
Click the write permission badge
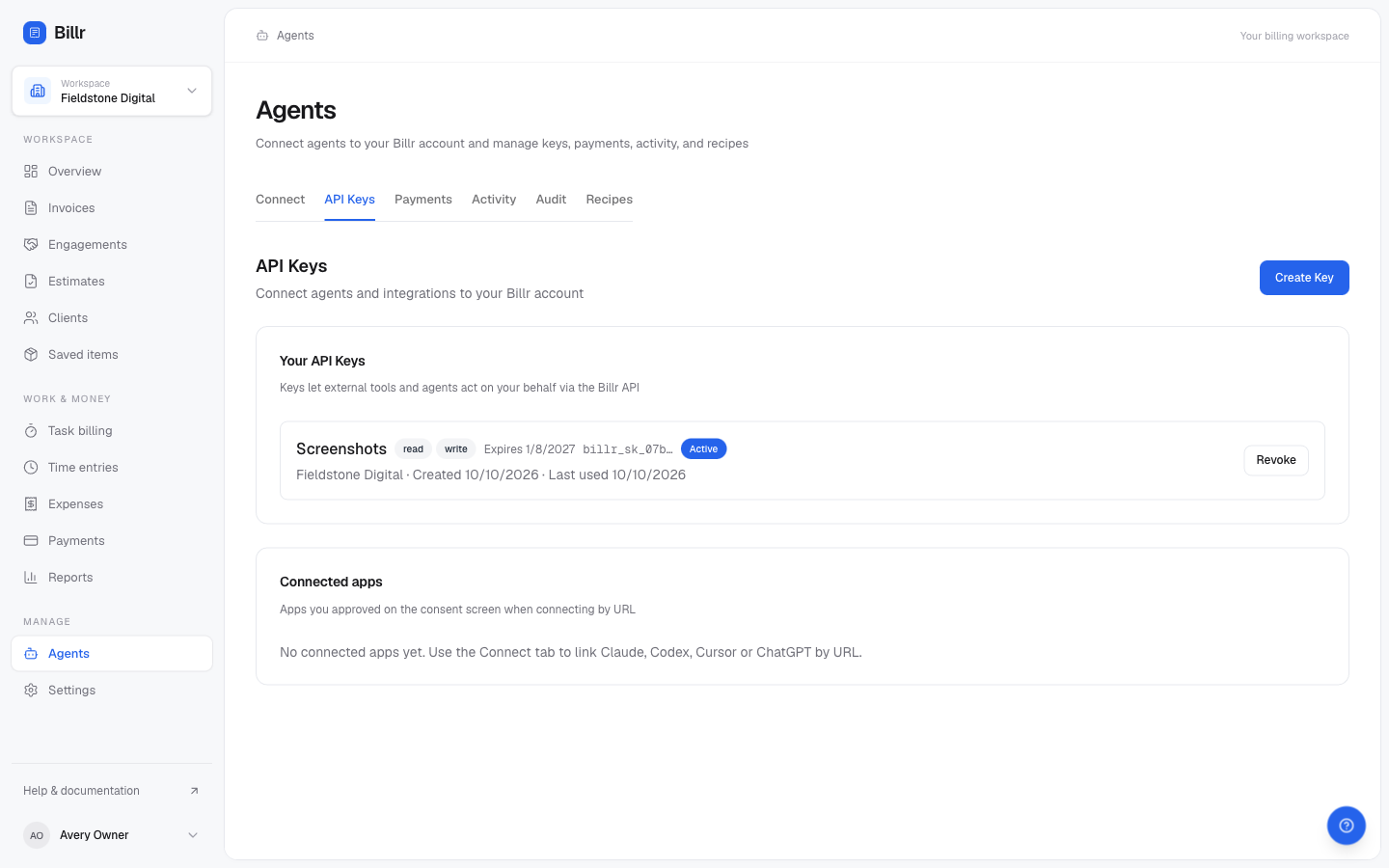(x=456, y=449)
